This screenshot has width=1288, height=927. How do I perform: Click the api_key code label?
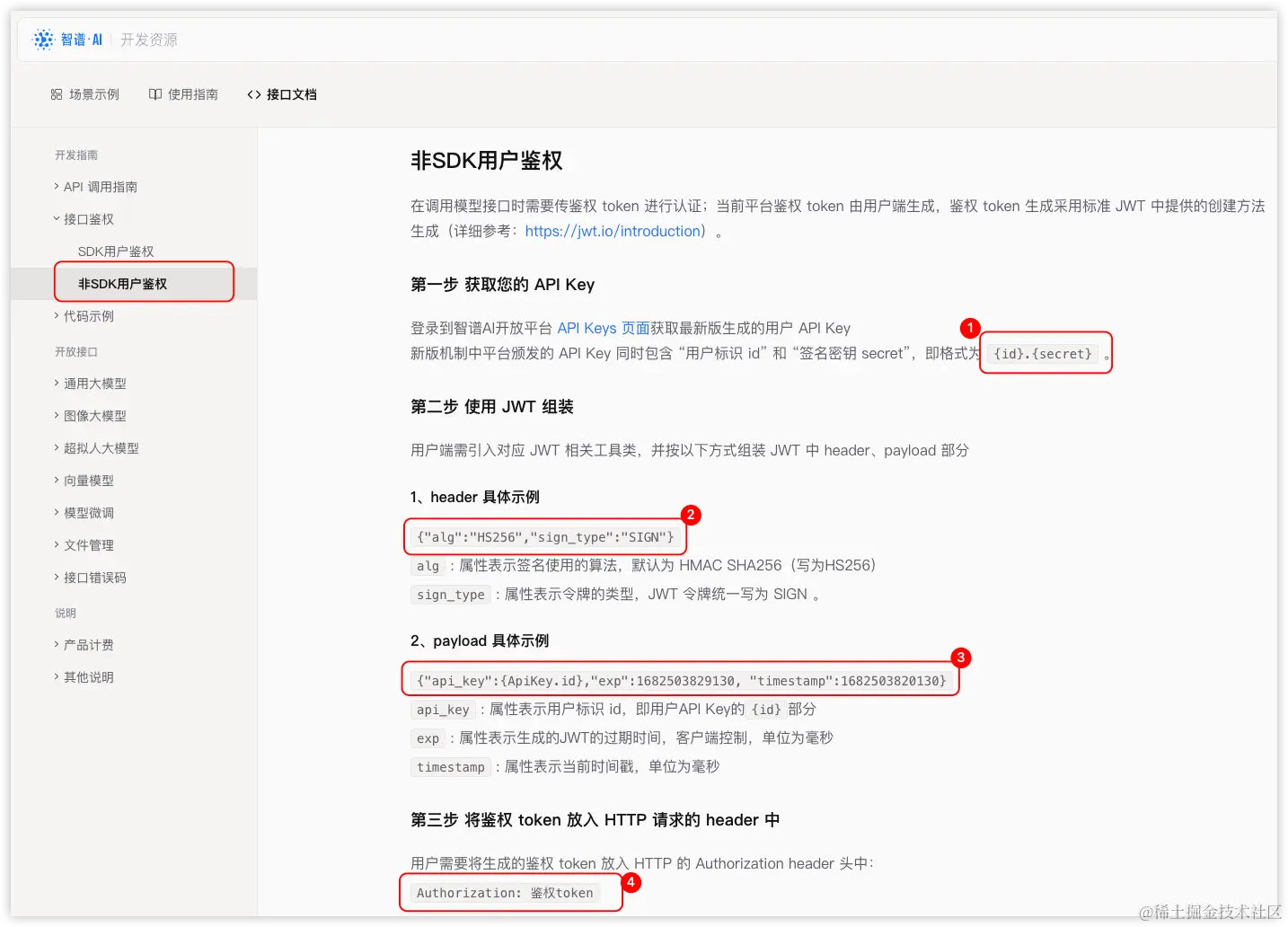tap(443, 710)
